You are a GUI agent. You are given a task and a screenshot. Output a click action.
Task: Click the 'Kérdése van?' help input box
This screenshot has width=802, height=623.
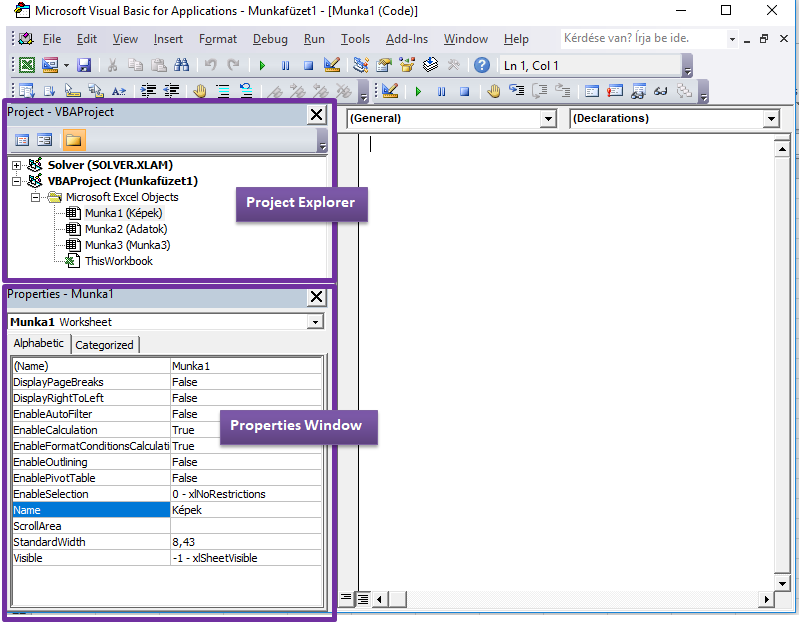coord(644,39)
